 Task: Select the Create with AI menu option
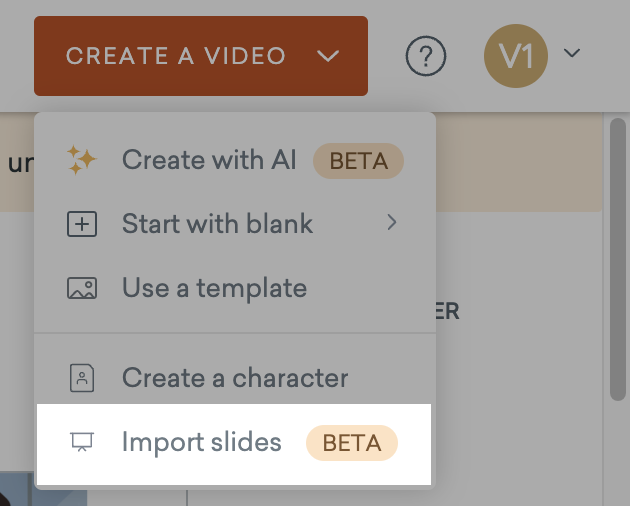(209, 160)
